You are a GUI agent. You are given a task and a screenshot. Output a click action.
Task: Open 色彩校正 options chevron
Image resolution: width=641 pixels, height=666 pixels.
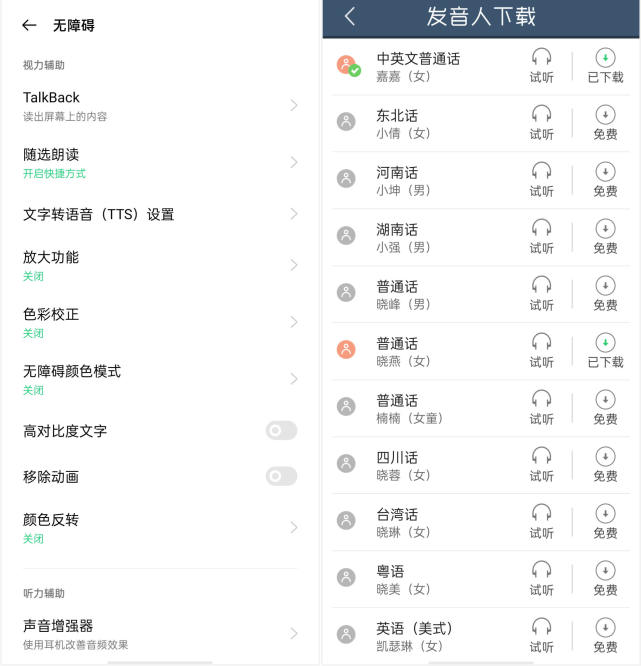coord(294,322)
